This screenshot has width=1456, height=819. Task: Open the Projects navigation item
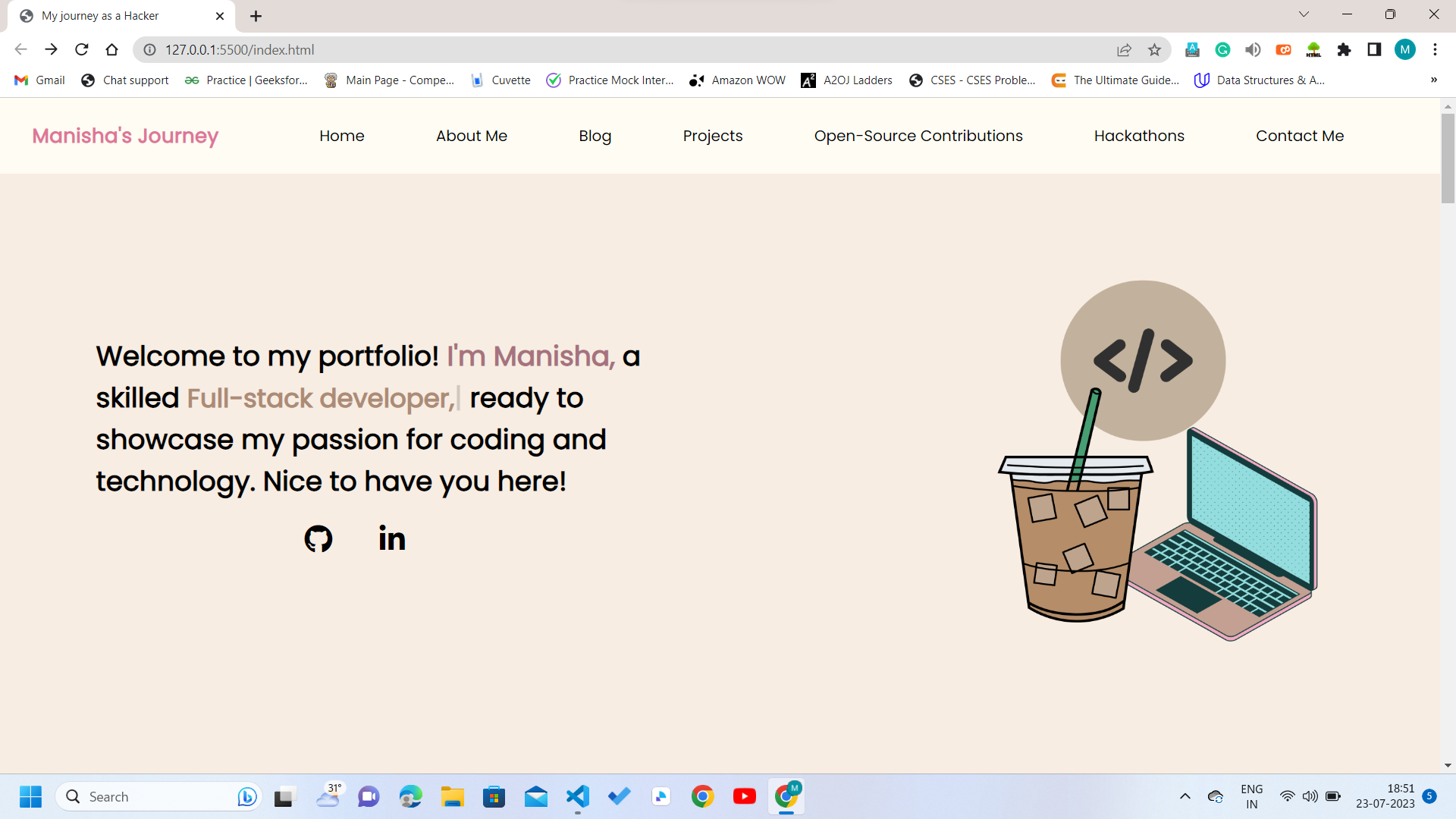(x=712, y=136)
